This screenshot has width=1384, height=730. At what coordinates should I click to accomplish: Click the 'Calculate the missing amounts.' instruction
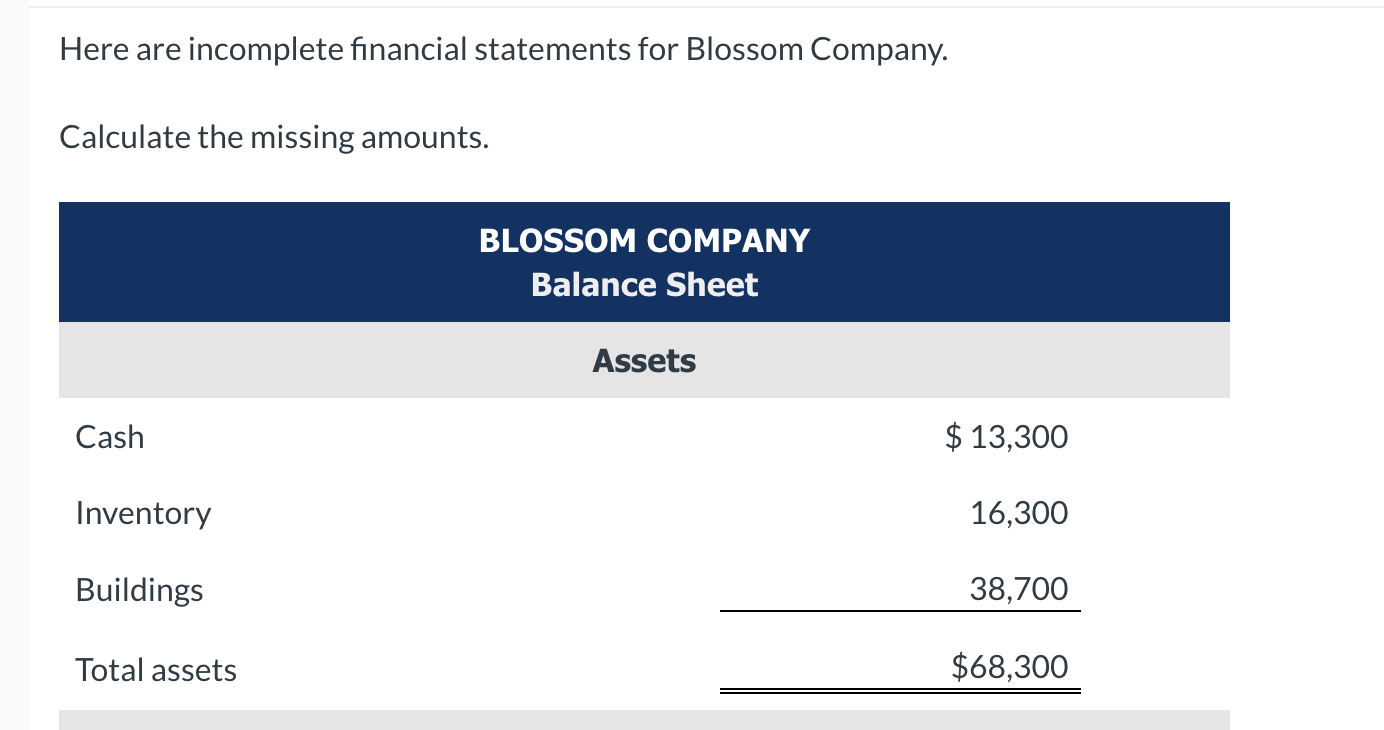coord(275,137)
